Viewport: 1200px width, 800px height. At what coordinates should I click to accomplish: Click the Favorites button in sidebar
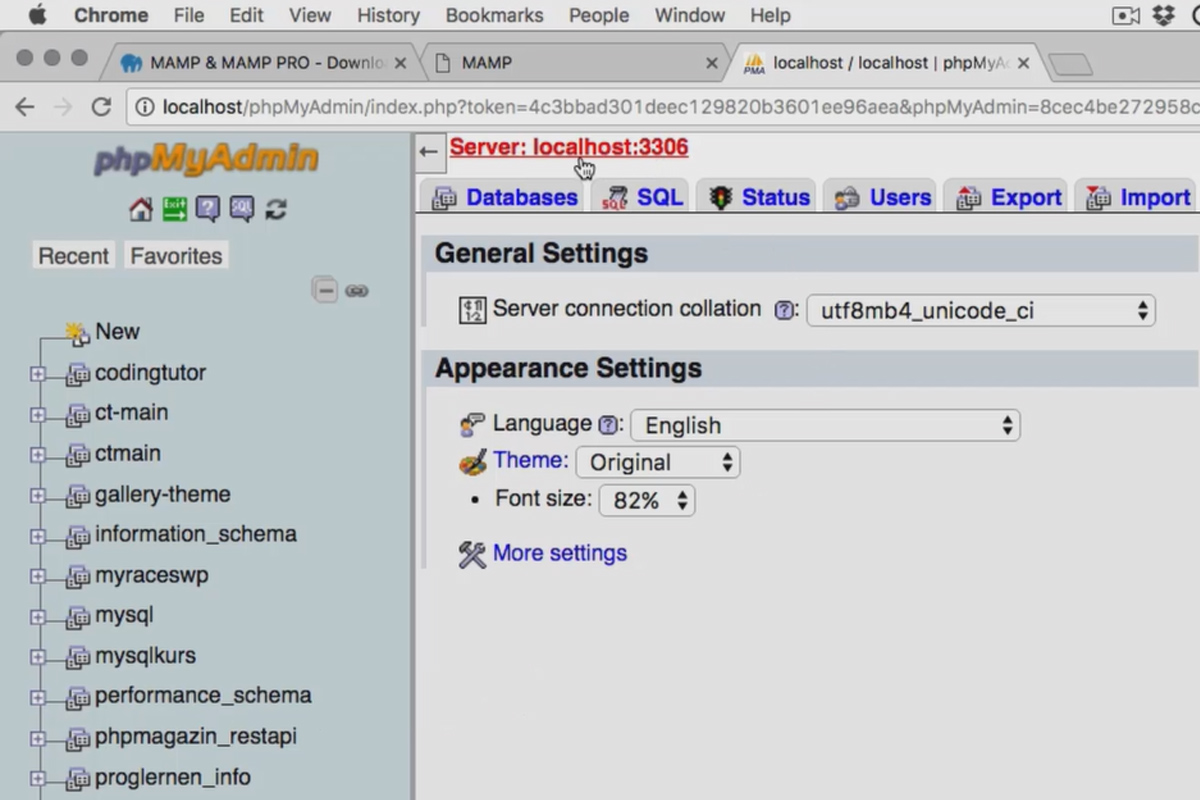176,256
